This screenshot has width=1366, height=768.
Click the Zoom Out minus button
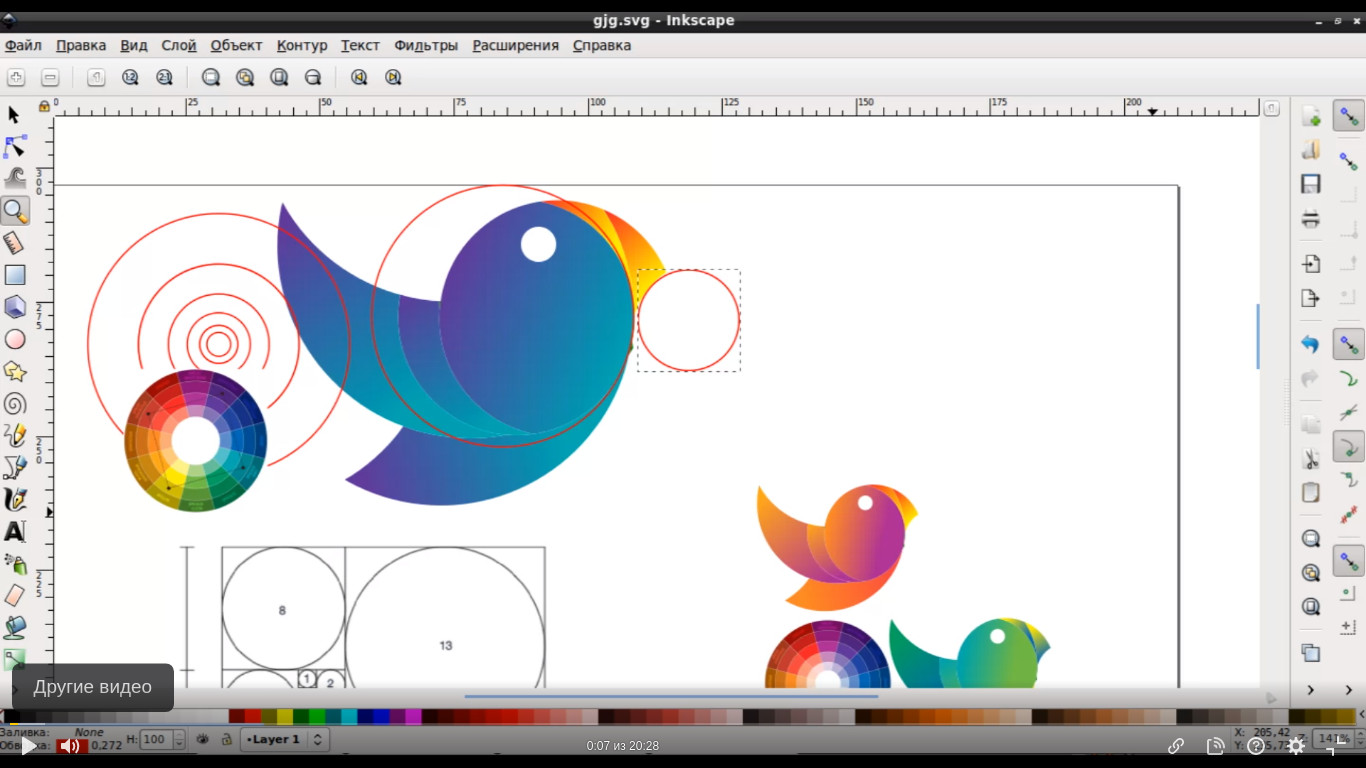tap(50, 77)
